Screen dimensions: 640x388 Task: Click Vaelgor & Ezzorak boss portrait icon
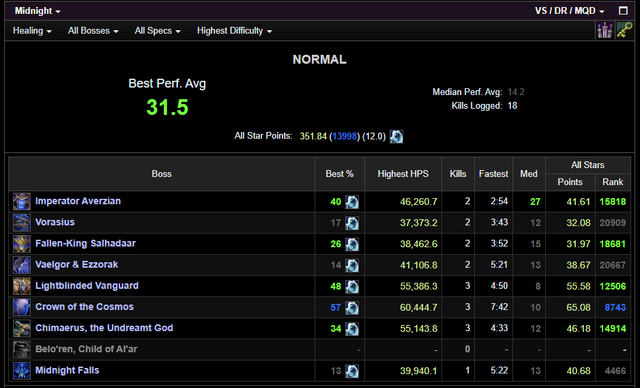pos(22,265)
